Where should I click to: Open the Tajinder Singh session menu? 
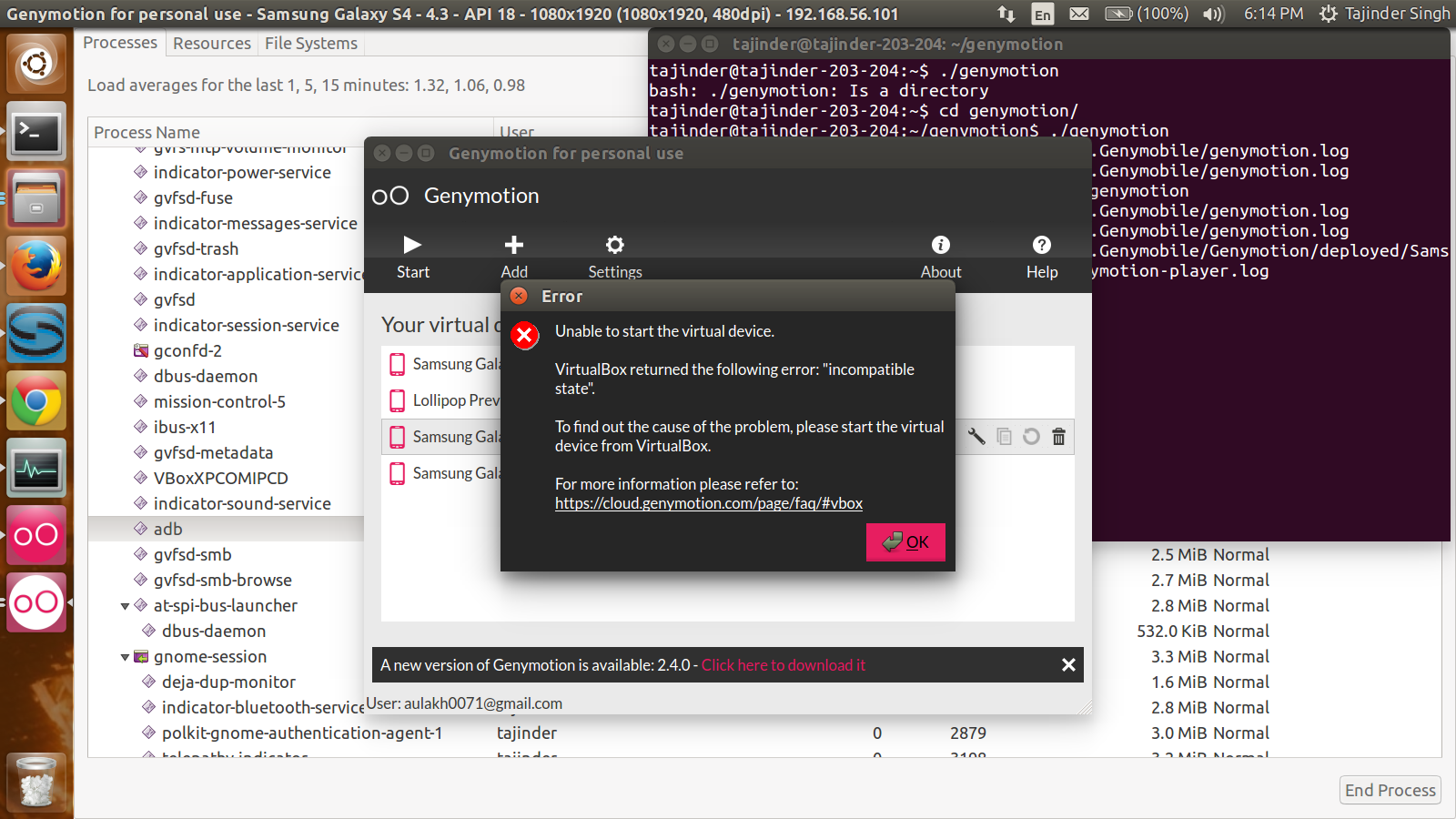[x=1384, y=14]
